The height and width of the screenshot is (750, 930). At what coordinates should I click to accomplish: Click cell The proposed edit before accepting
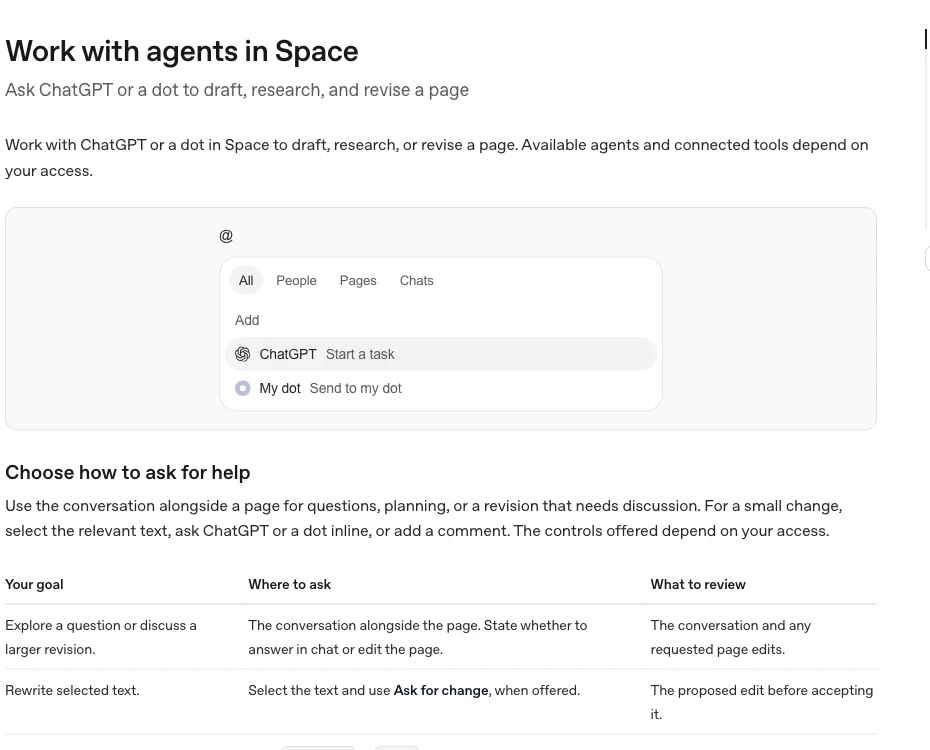point(762,703)
